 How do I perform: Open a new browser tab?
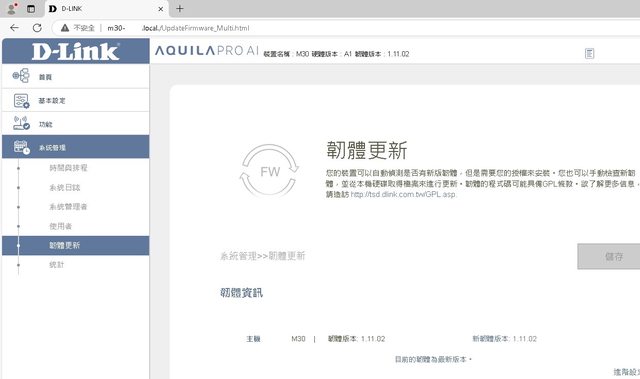180,9
